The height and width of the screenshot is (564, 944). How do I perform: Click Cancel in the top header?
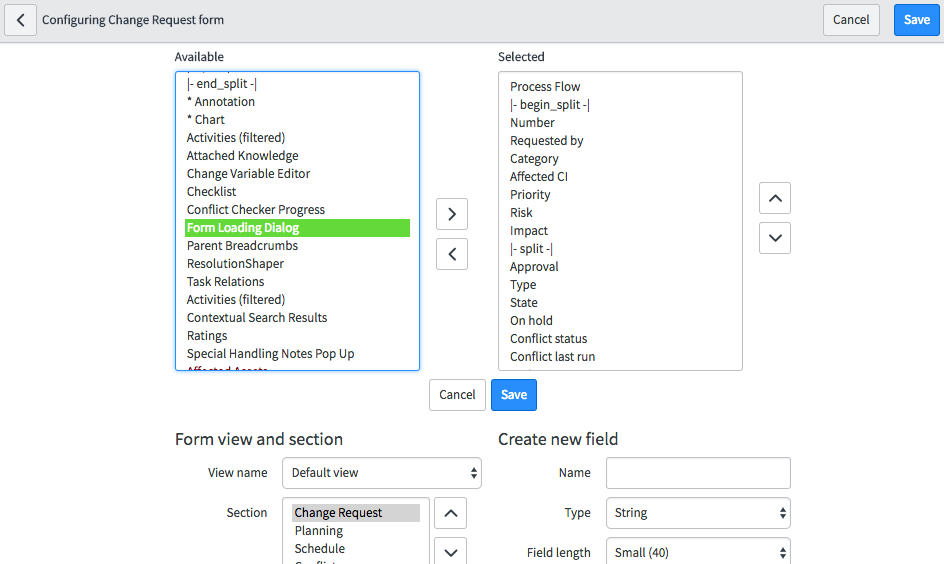pyautogui.click(x=851, y=20)
